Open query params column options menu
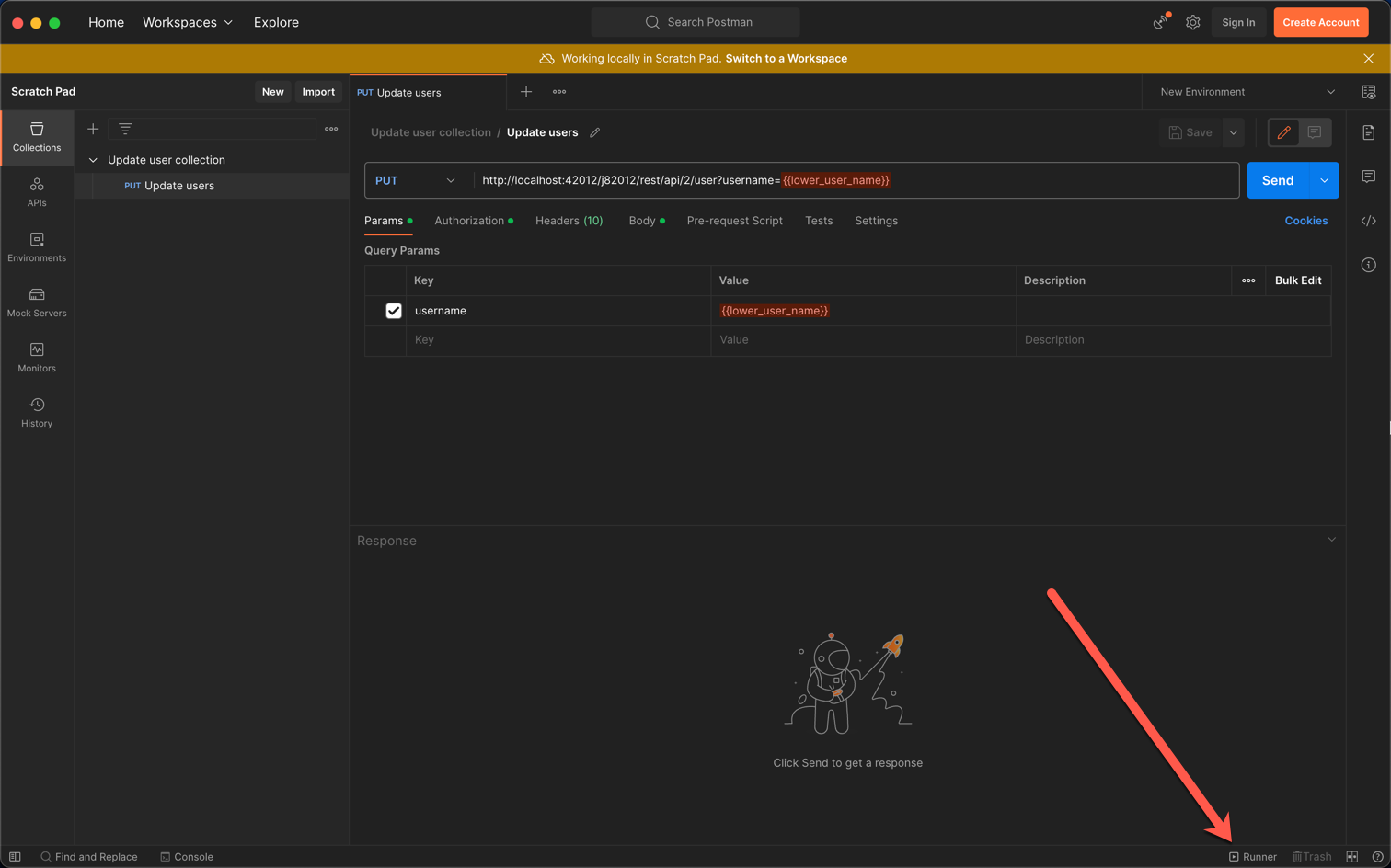The width and height of the screenshot is (1391, 868). [x=1248, y=280]
